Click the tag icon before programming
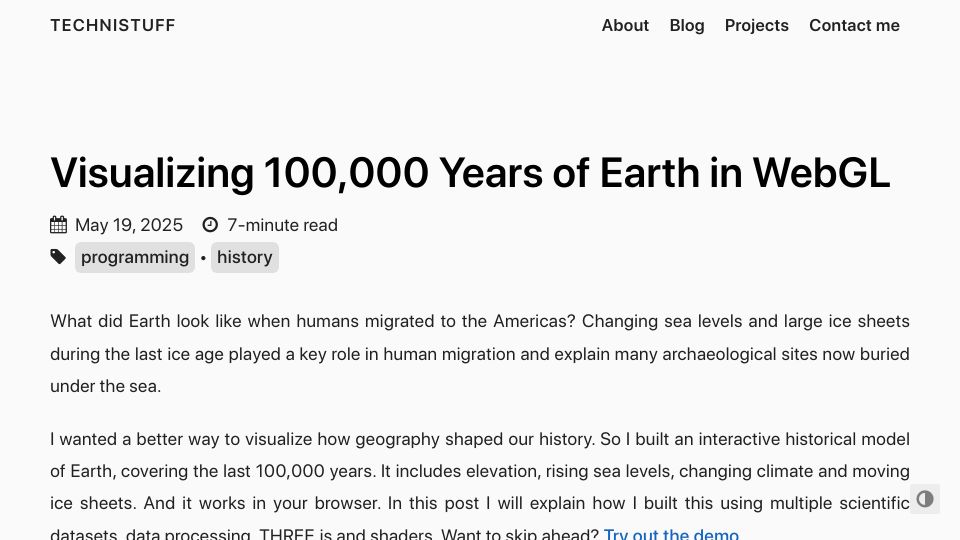This screenshot has width=960, height=540. click(58, 257)
